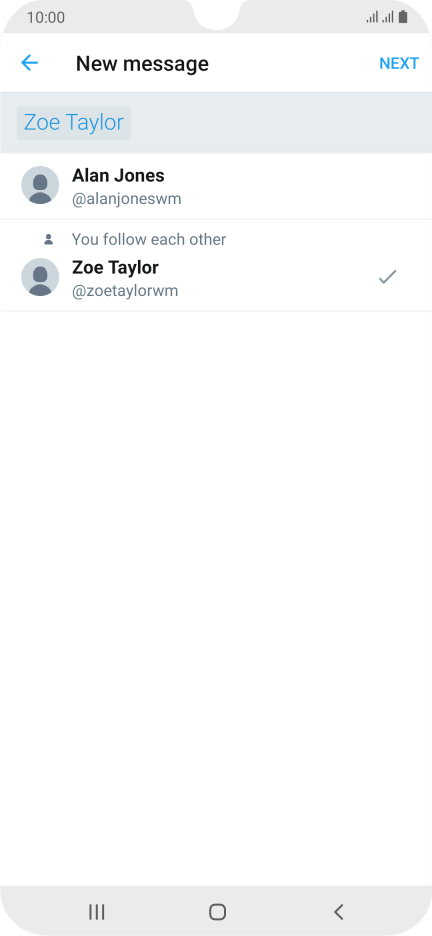Select the Zoe Taylor recipient chip
The width and height of the screenshot is (432, 936).
point(73,123)
